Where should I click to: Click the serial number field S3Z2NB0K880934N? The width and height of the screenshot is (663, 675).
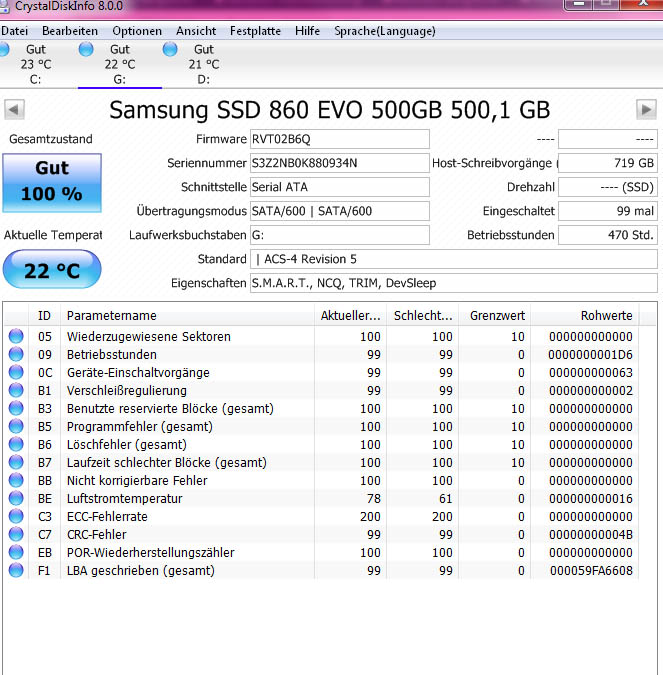(x=340, y=163)
